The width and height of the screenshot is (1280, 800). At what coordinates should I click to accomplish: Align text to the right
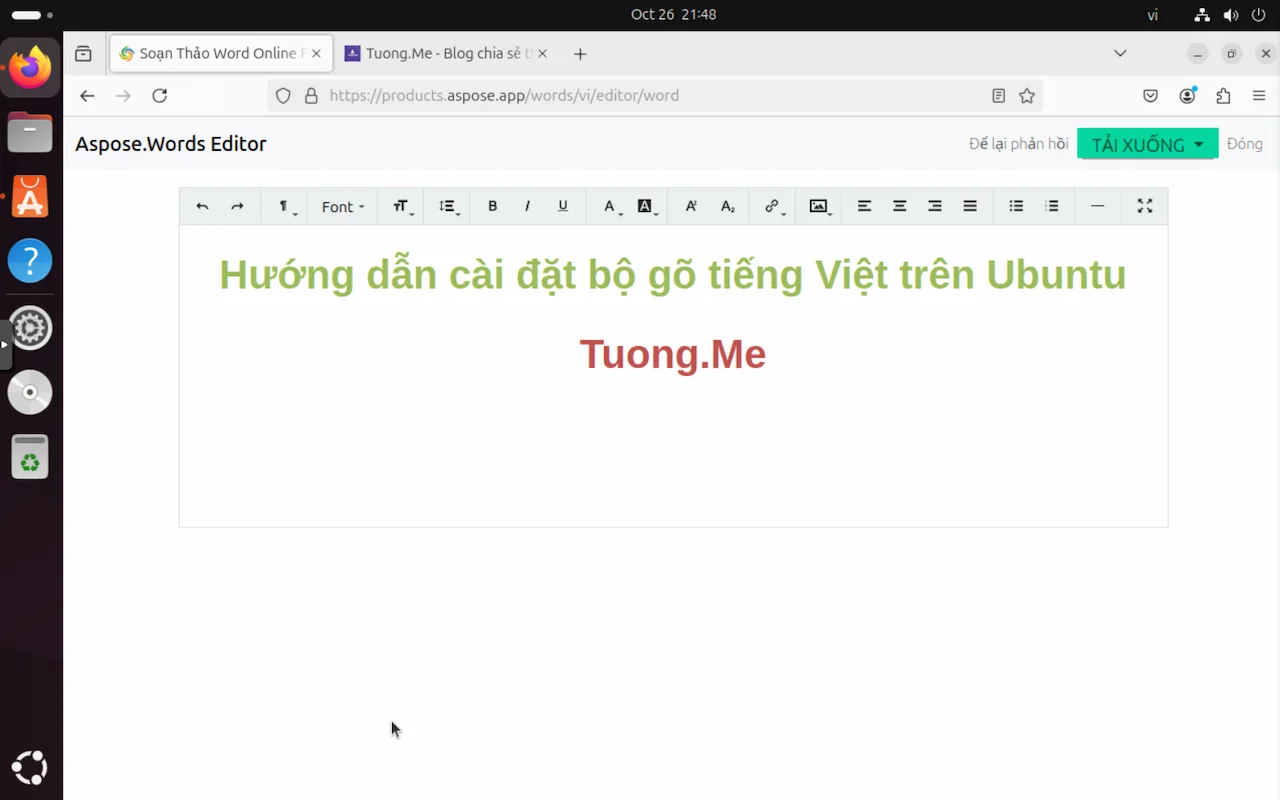click(x=935, y=206)
